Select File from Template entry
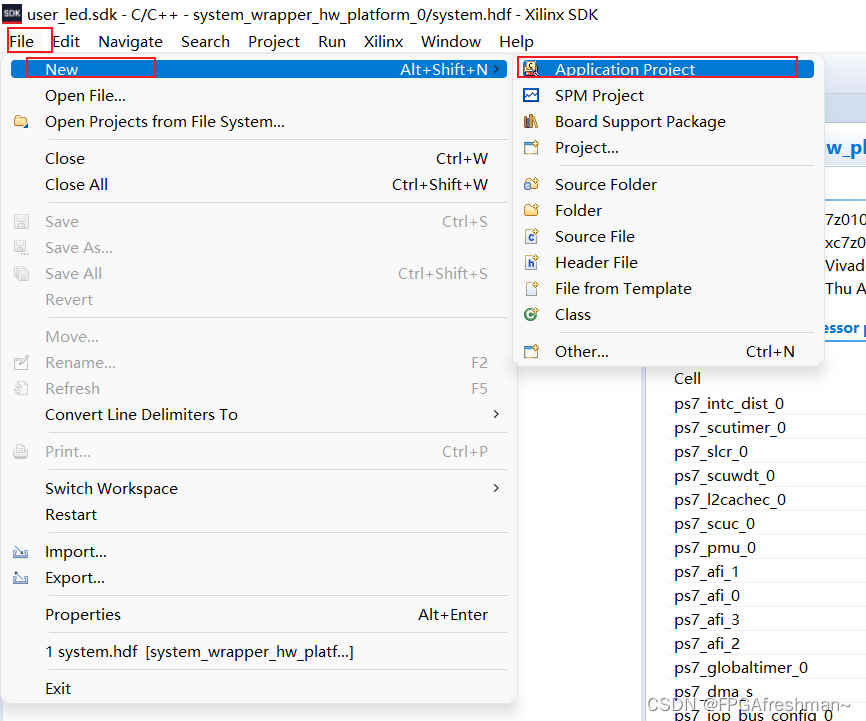 pos(666,288)
